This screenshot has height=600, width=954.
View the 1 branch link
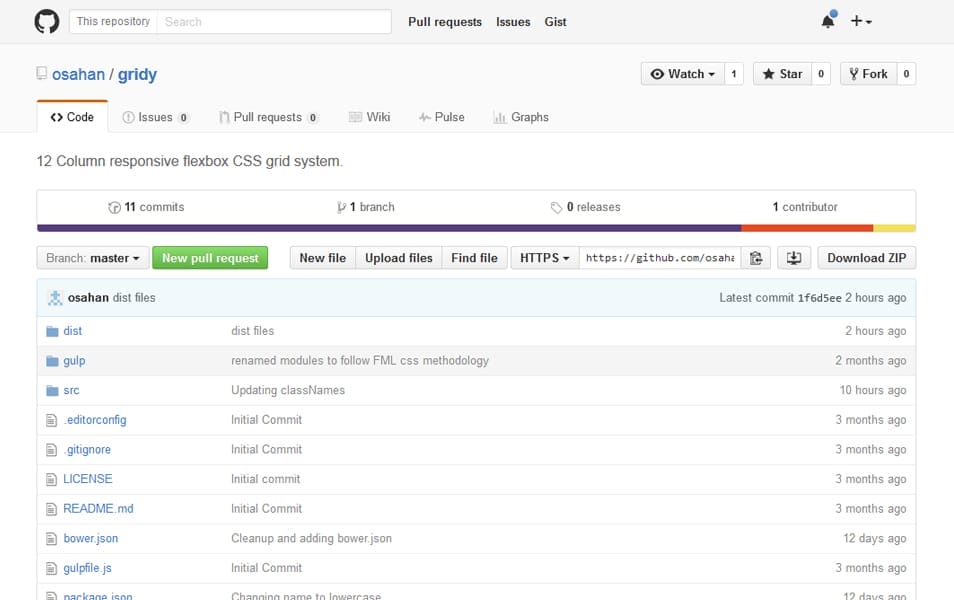(x=366, y=207)
